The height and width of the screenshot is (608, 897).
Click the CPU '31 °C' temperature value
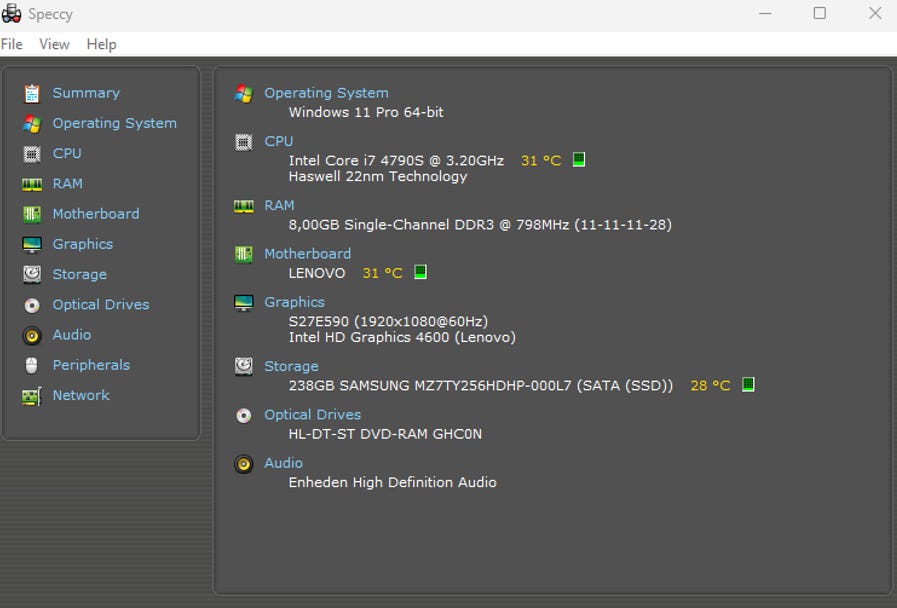pyautogui.click(x=541, y=161)
